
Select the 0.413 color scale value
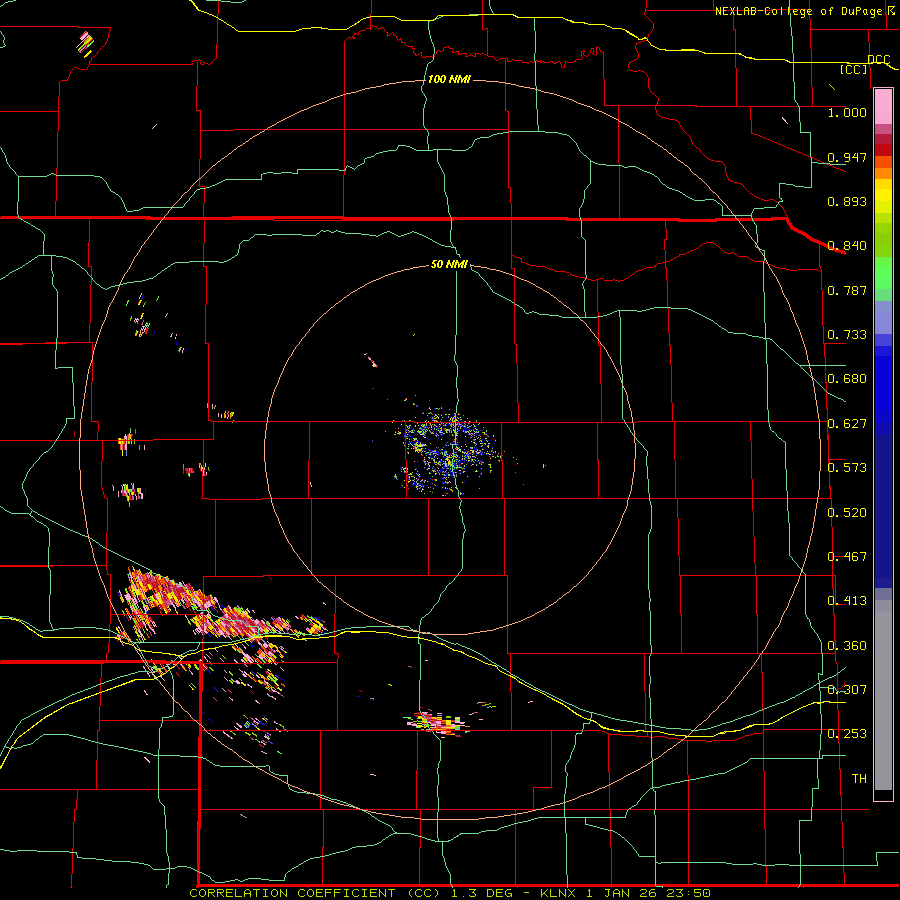847,601
